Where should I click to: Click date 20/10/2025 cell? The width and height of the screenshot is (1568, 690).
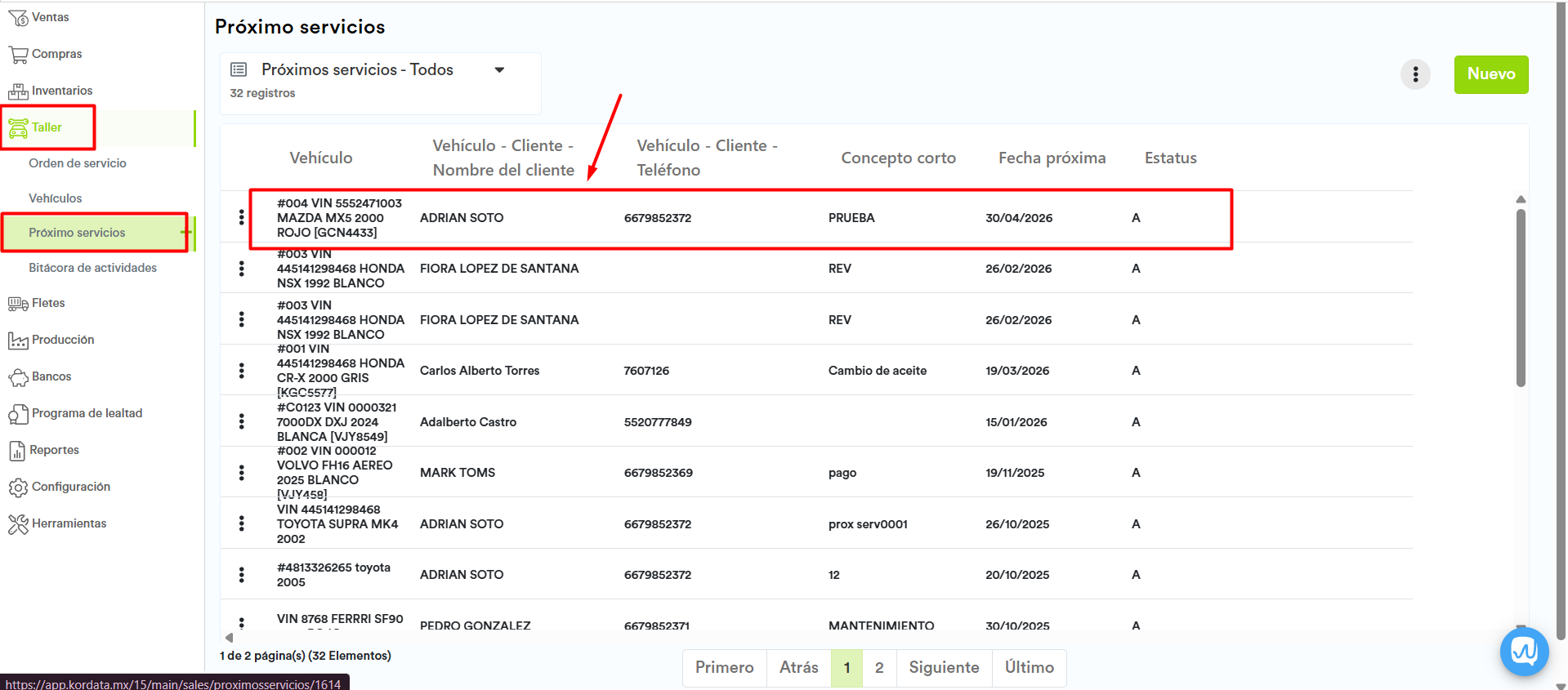tap(1017, 575)
